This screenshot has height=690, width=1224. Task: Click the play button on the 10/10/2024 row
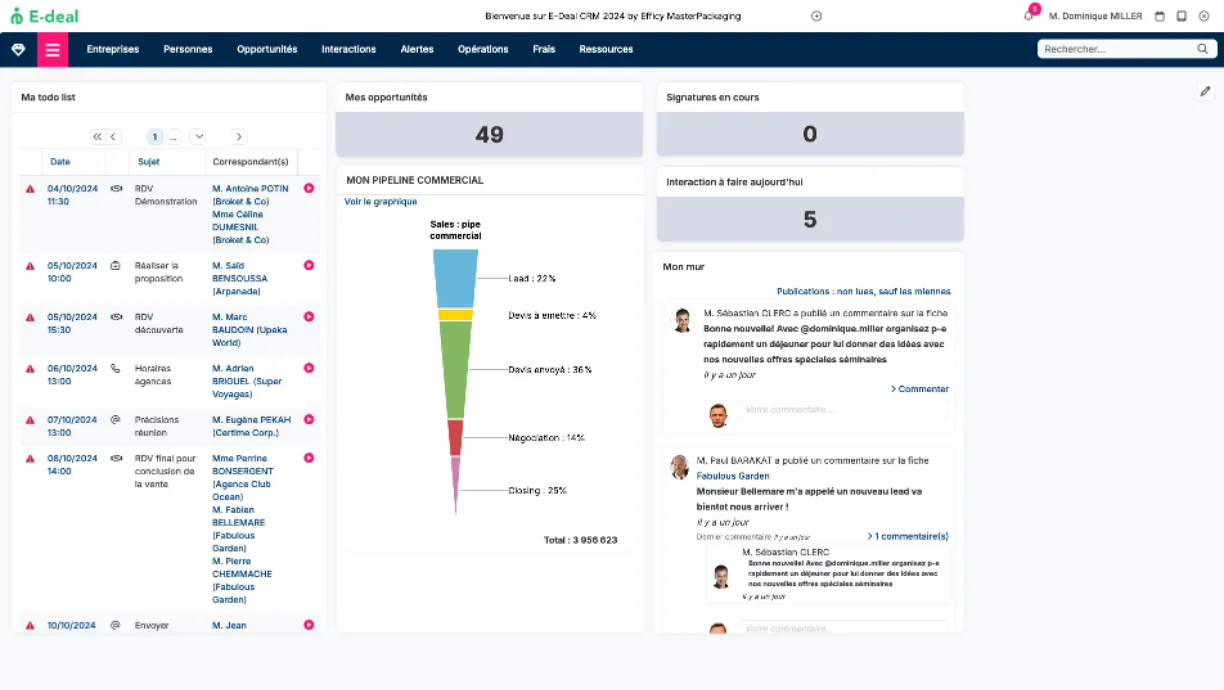click(x=309, y=625)
